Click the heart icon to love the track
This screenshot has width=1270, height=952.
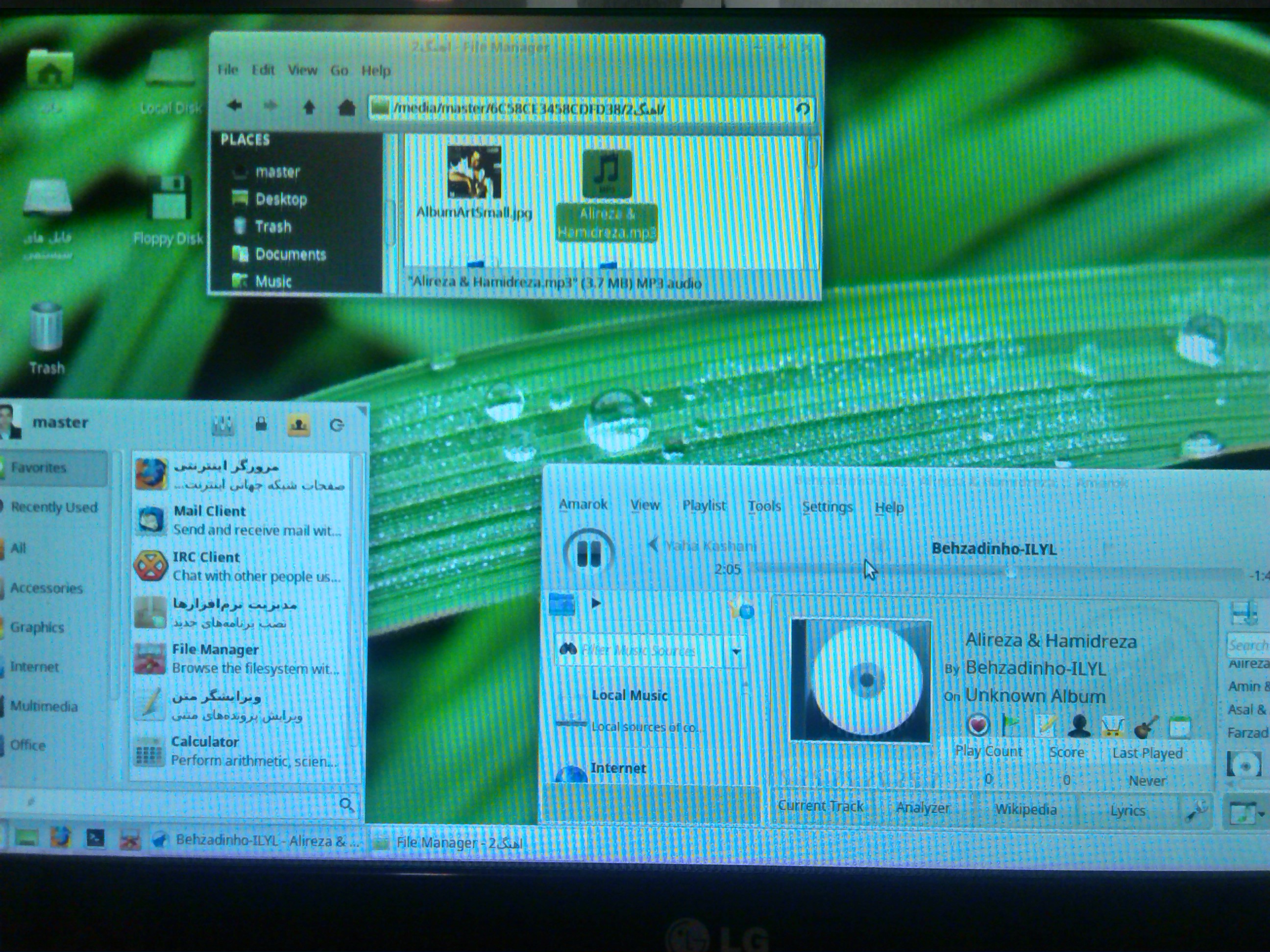[x=978, y=725]
